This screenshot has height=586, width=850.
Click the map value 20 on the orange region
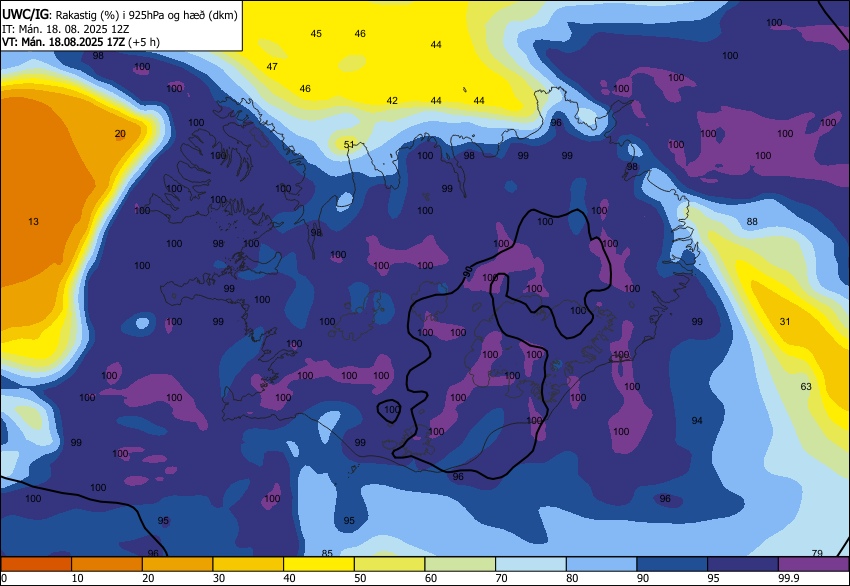tap(120, 133)
